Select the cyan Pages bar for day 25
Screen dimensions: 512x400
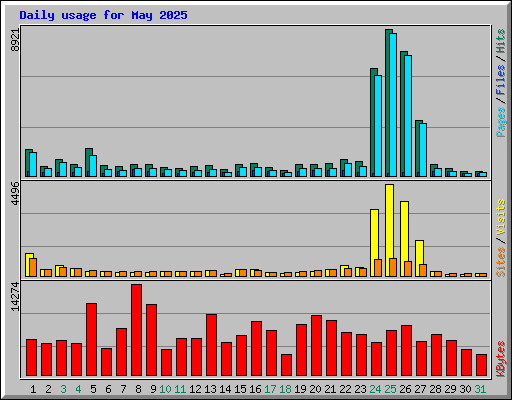[393, 105]
